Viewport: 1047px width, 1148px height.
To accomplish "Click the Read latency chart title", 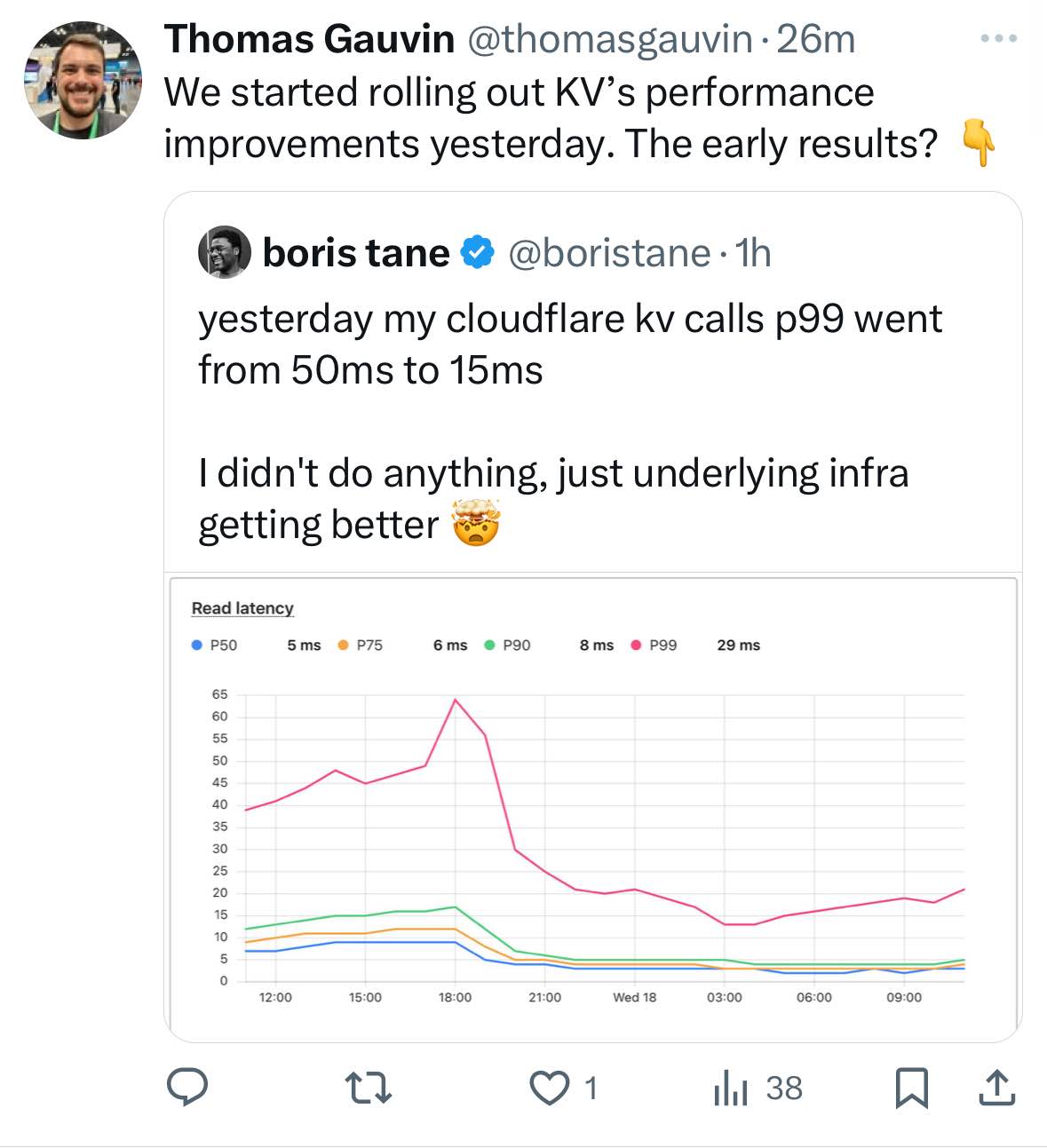I will (242, 608).
